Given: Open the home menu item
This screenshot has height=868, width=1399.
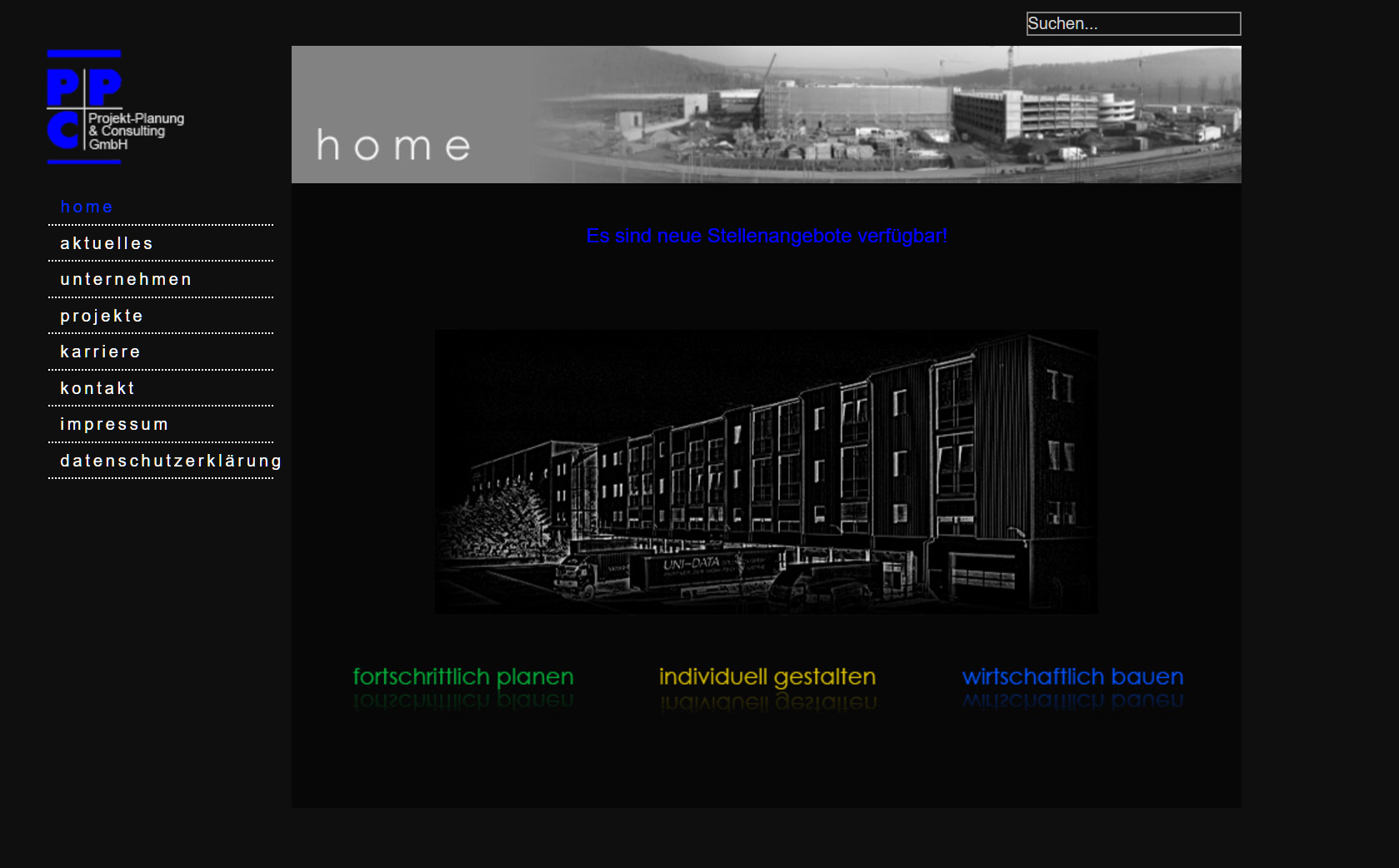Looking at the screenshot, I should pos(87,207).
